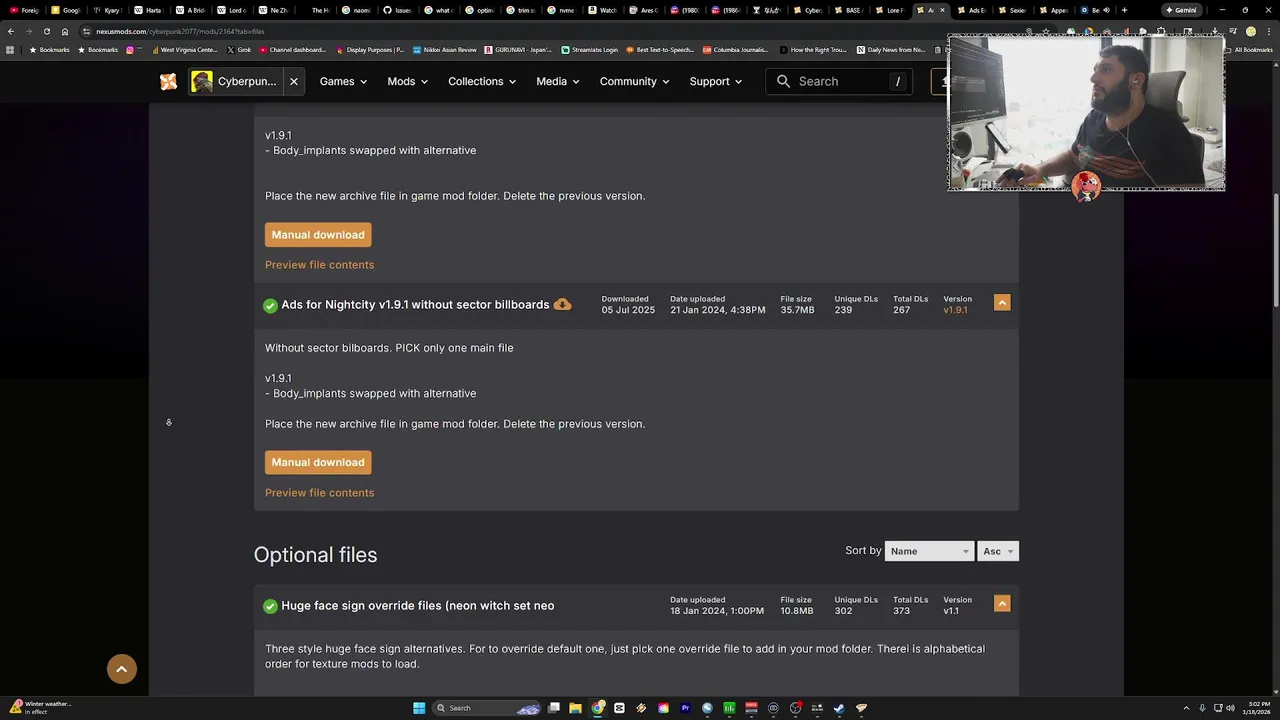1280x720 pixels.
Task: Preview file contents for without sector billboards file
Action: click(x=319, y=493)
